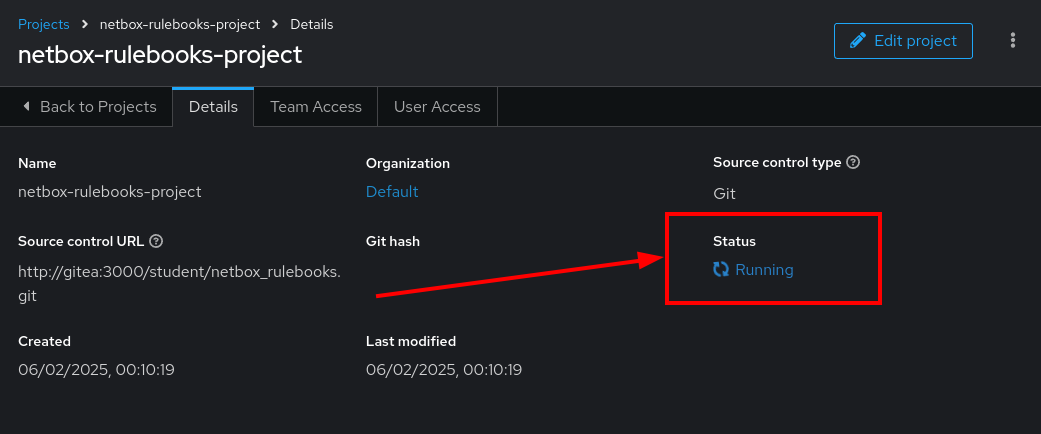Click the back caret icon beside Back to Projects

(27, 106)
